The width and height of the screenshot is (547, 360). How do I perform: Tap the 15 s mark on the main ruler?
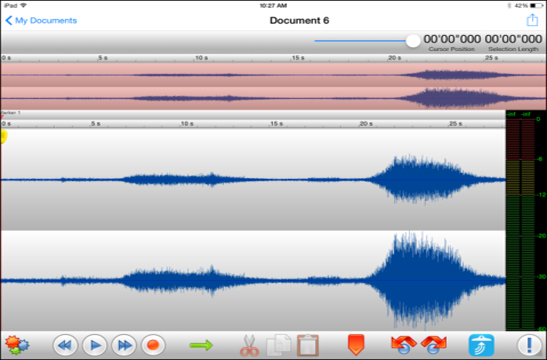click(x=276, y=123)
